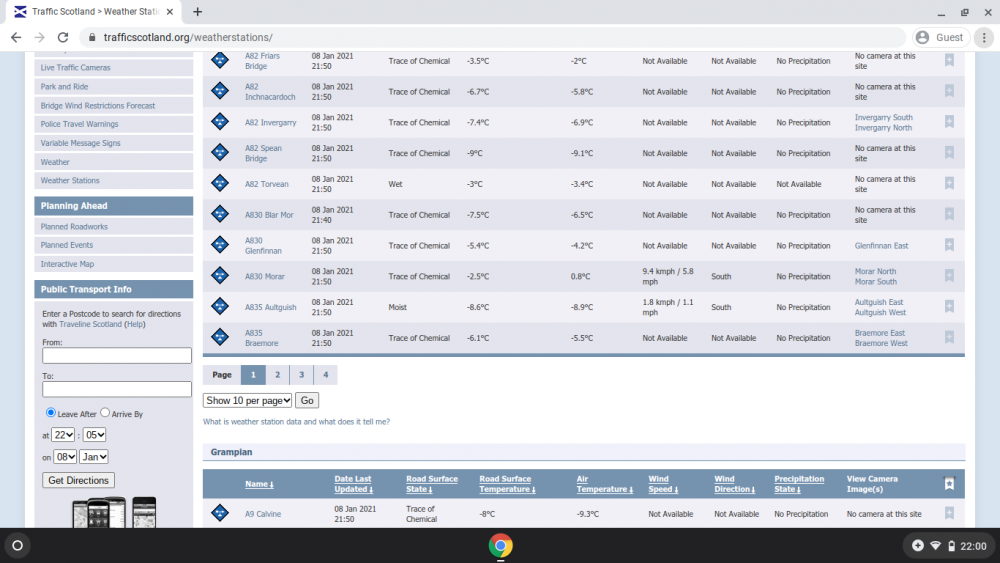Click the From postcode input field
This screenshot has width=1000, height=563.
pyautogui.click(x=117, y=355)
